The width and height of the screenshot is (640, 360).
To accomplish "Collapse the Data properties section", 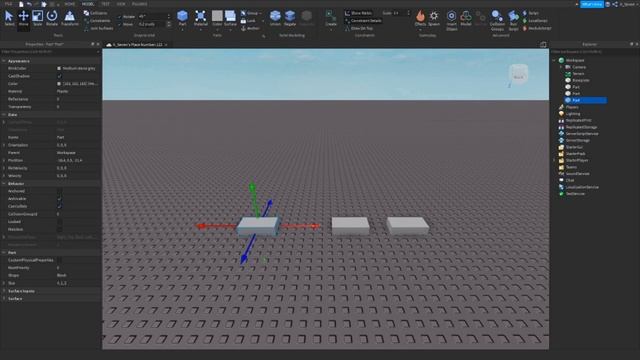I will [x=4, y=115].
